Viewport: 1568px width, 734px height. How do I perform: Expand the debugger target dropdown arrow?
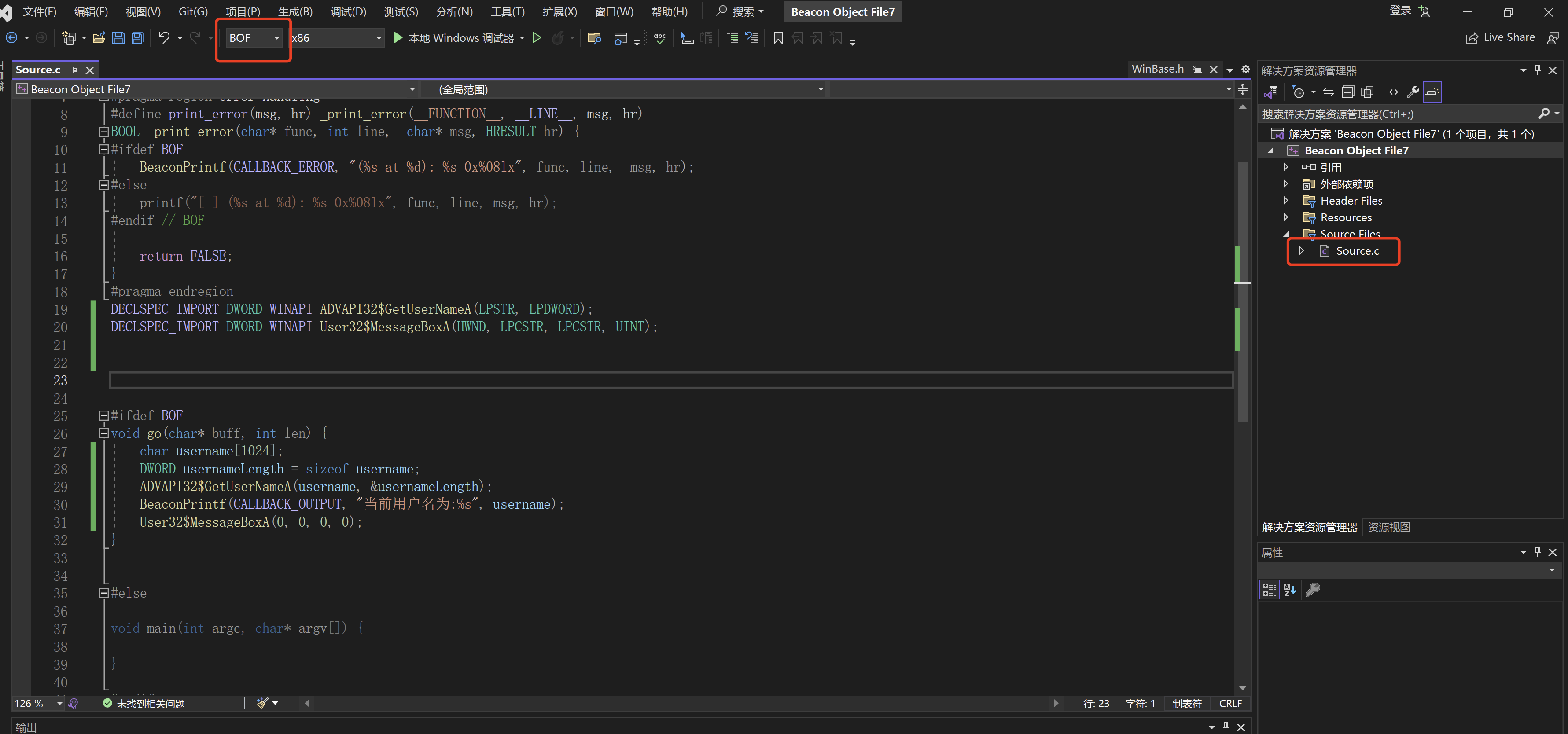tap(522, 38)
